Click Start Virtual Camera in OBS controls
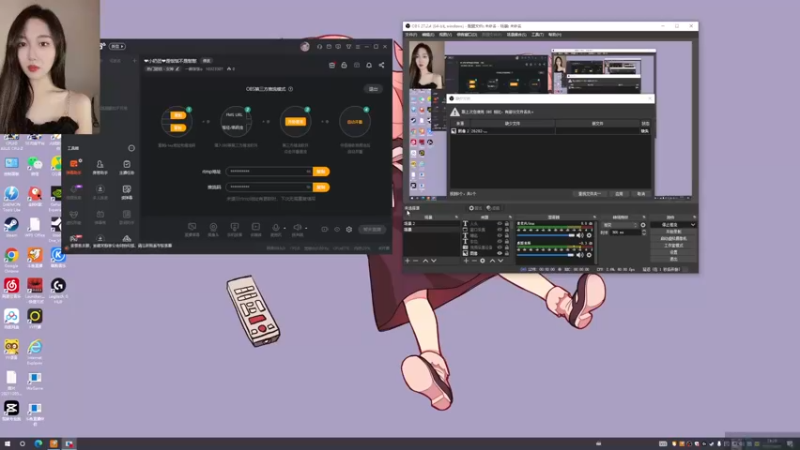 point(674,239)
